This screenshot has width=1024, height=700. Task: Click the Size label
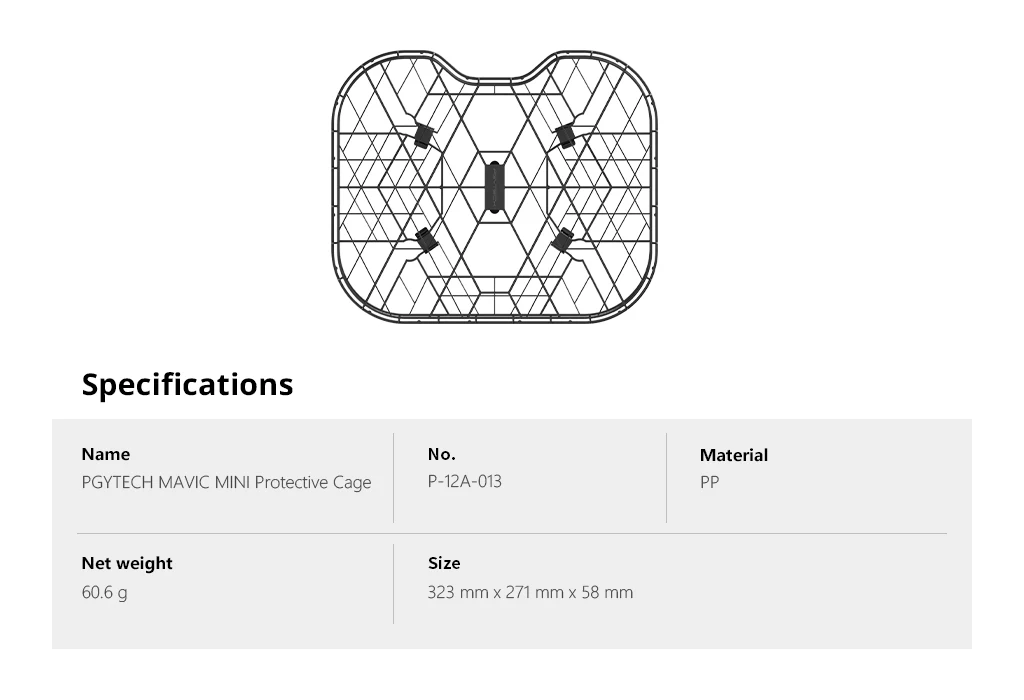point(444,563)
